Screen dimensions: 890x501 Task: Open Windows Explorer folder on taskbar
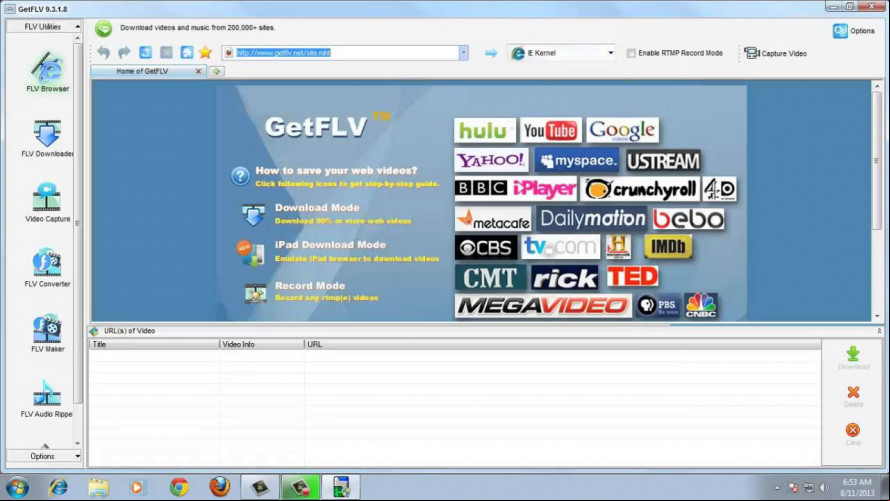[x=98, y=487]
